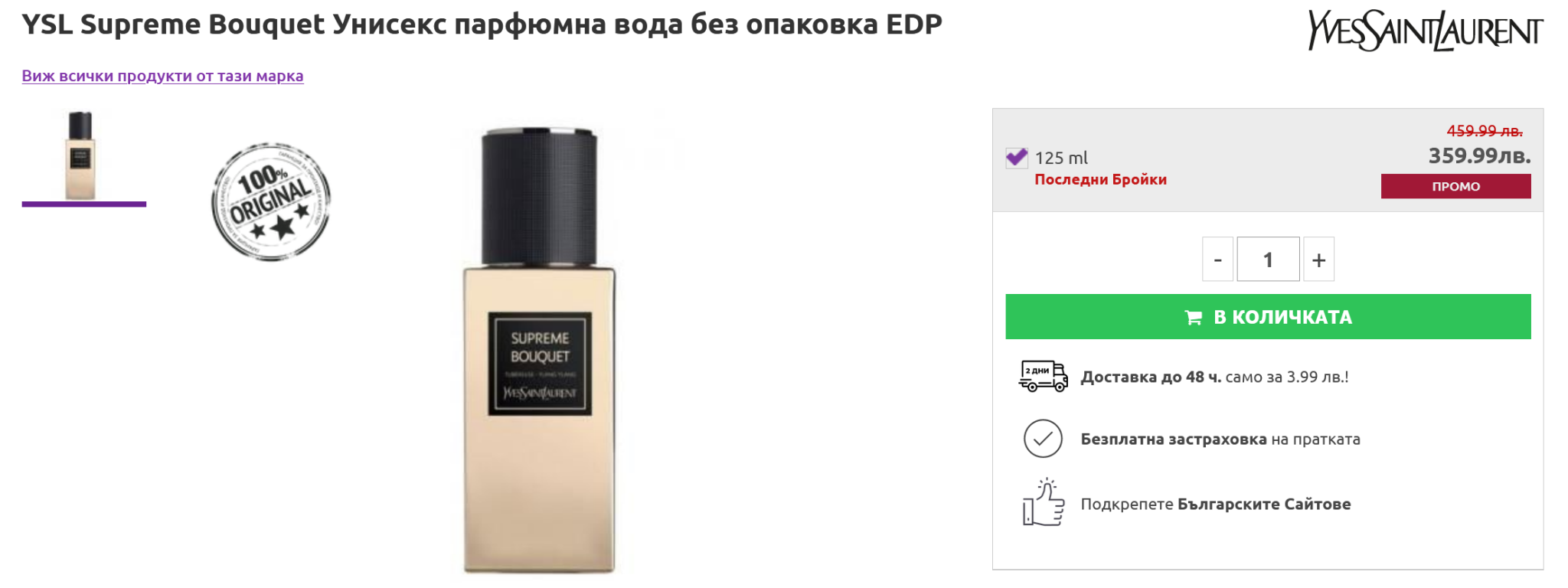This screenshot has height=588, width=1568.
Task: Increase quantity with the plus button
Action: point(1318,260)
